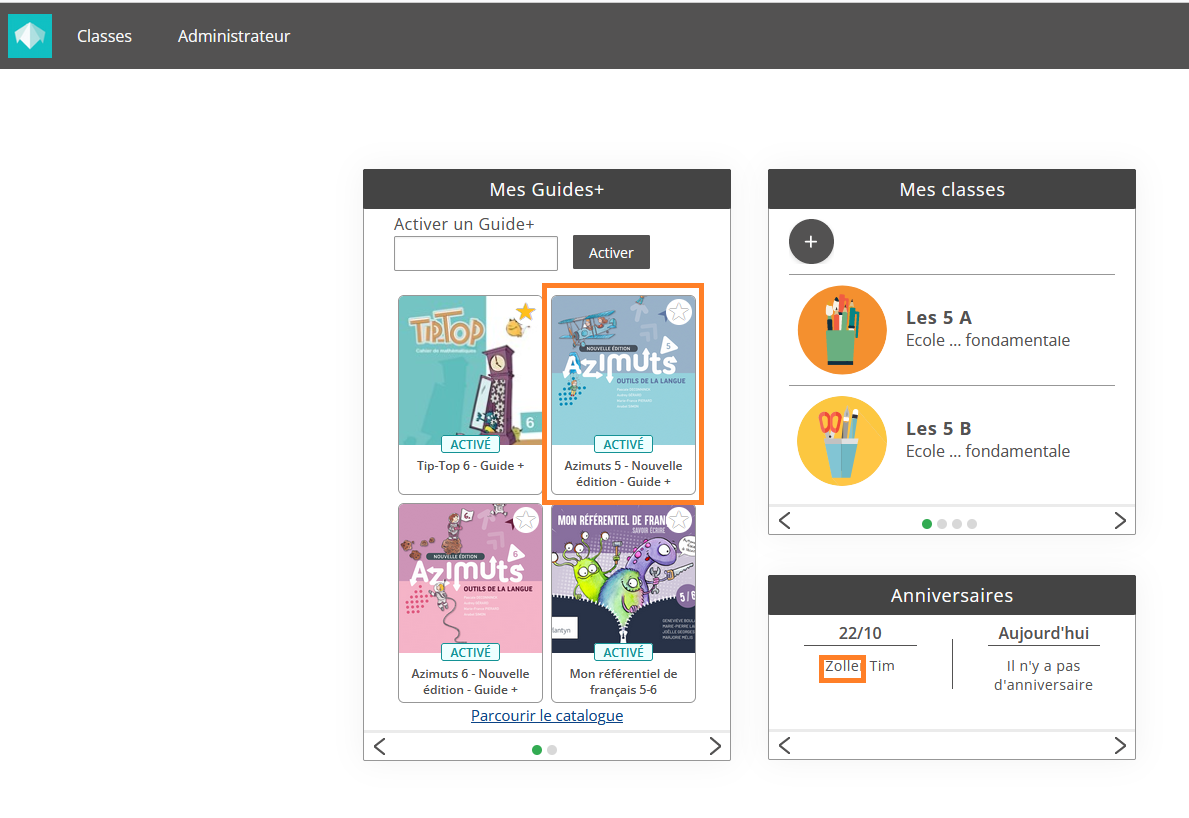Viewport: 1189px width, 818px height.
Task: Select the second page dot in Mes classes
Action: click(942, 524)
